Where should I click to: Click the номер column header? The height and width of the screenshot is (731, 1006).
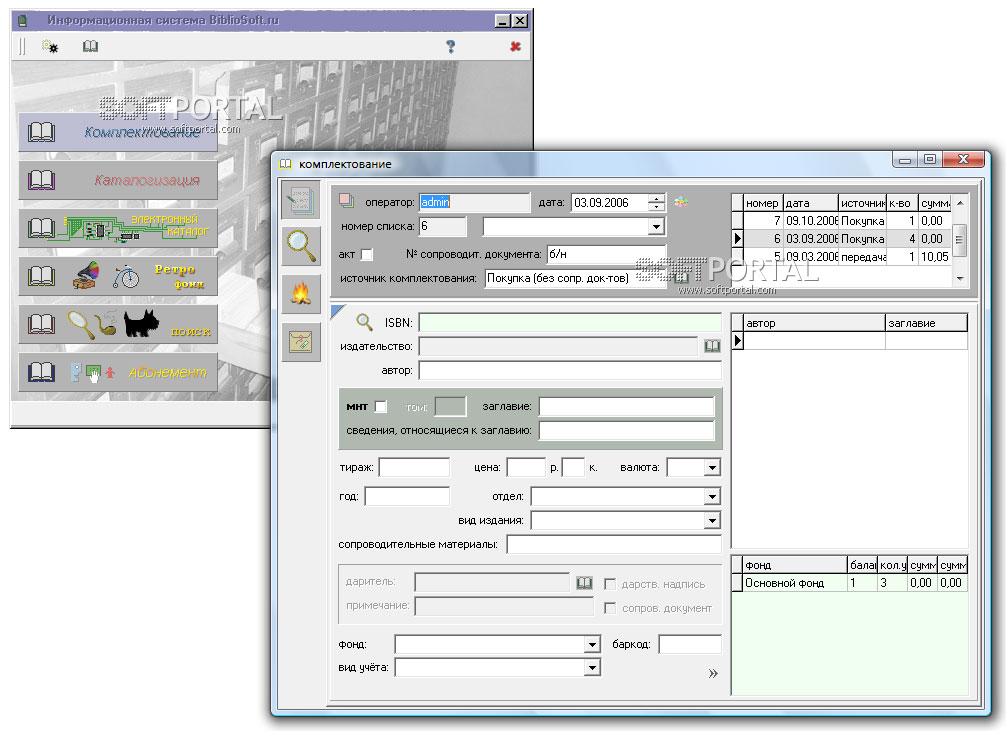click(x=762, y=203)
